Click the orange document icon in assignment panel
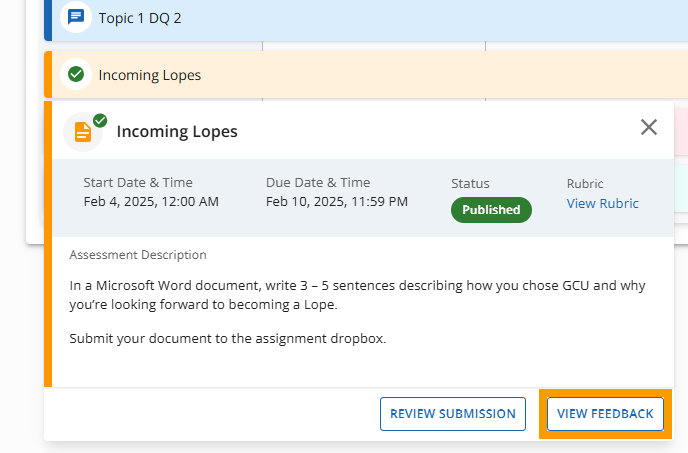This screenshot has width=688, height=453. 83,132
